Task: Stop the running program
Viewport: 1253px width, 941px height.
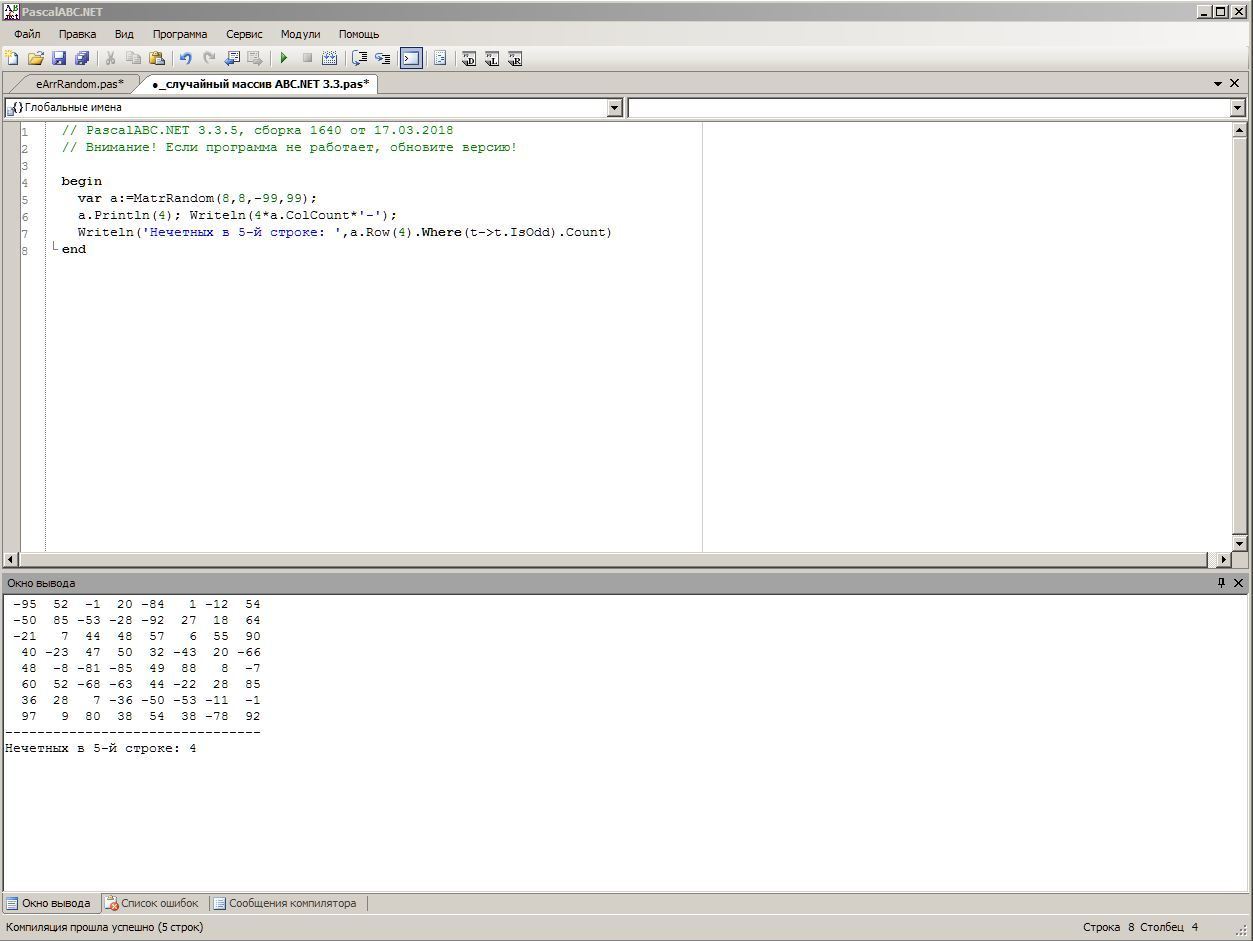Action: coord(307,59)
